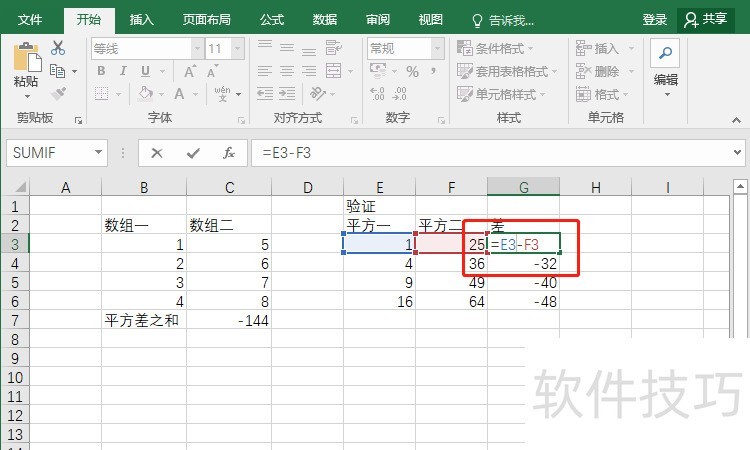Toggle Center alignment for text

click(287, 71)
